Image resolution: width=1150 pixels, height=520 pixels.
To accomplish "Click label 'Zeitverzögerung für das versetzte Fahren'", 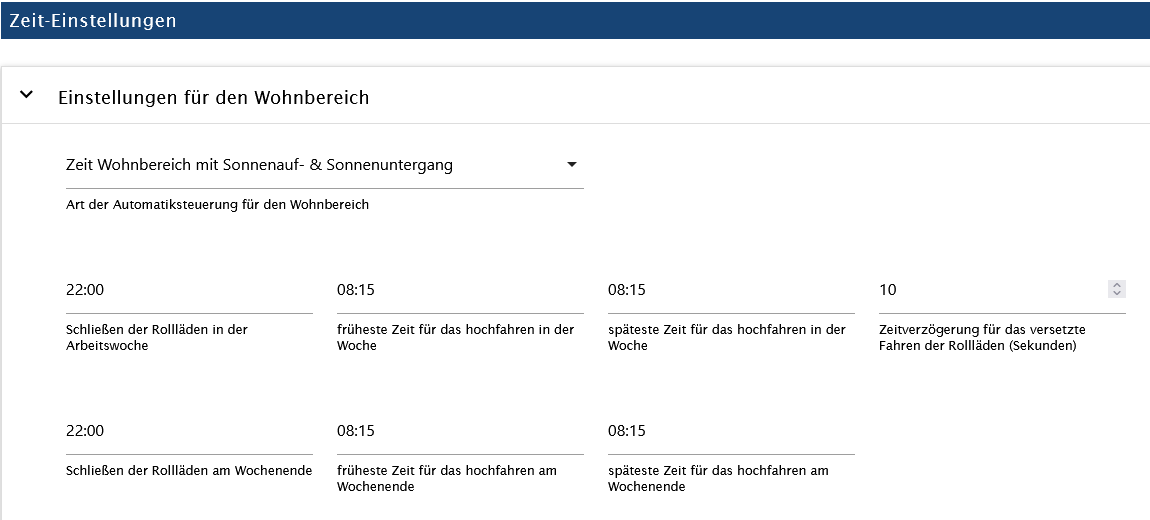I will click(982, 337).
